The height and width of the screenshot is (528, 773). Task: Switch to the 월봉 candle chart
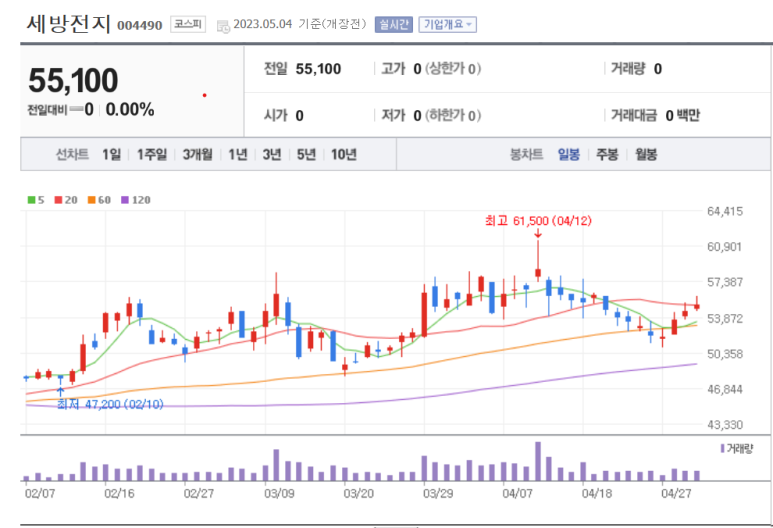pos(646,155)
